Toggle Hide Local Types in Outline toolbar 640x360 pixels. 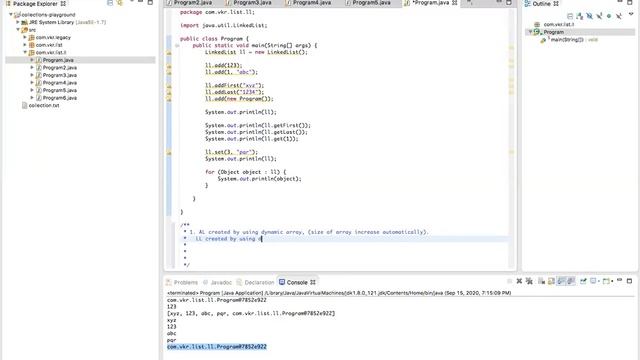click(x=619, y=16)
